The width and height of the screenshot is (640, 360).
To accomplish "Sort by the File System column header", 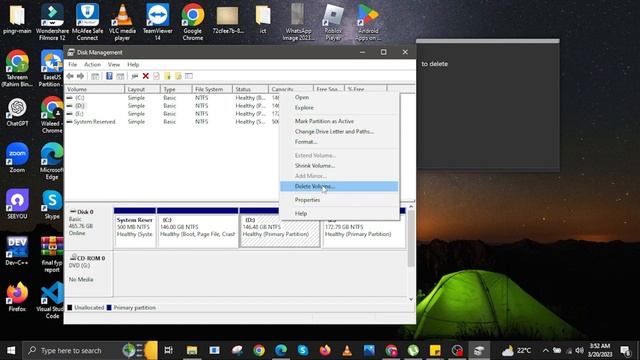I will [x=212, y=89].
